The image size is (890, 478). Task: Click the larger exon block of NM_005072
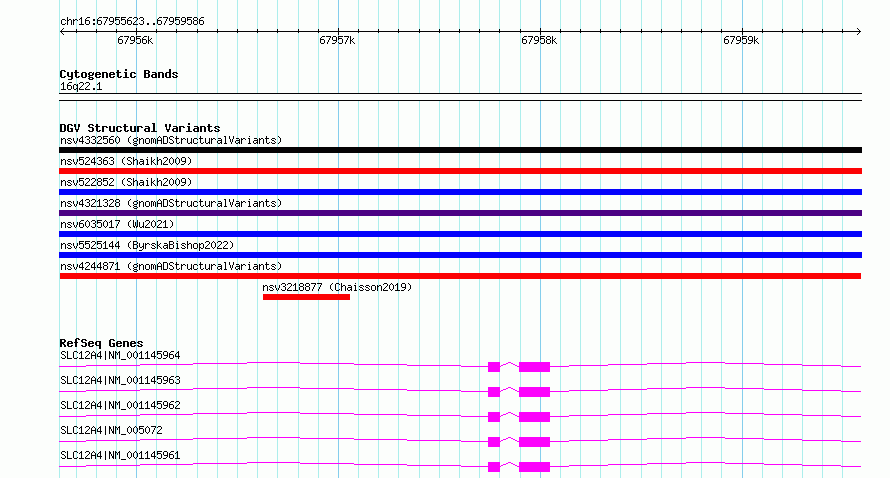[534, 442]
